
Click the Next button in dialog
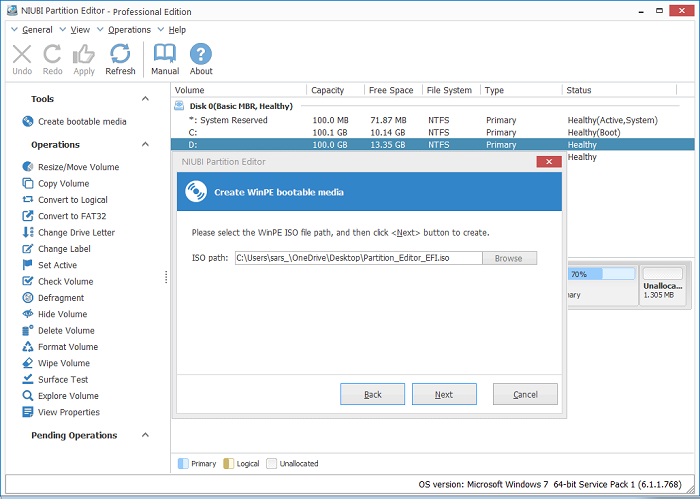coord(444,394)
